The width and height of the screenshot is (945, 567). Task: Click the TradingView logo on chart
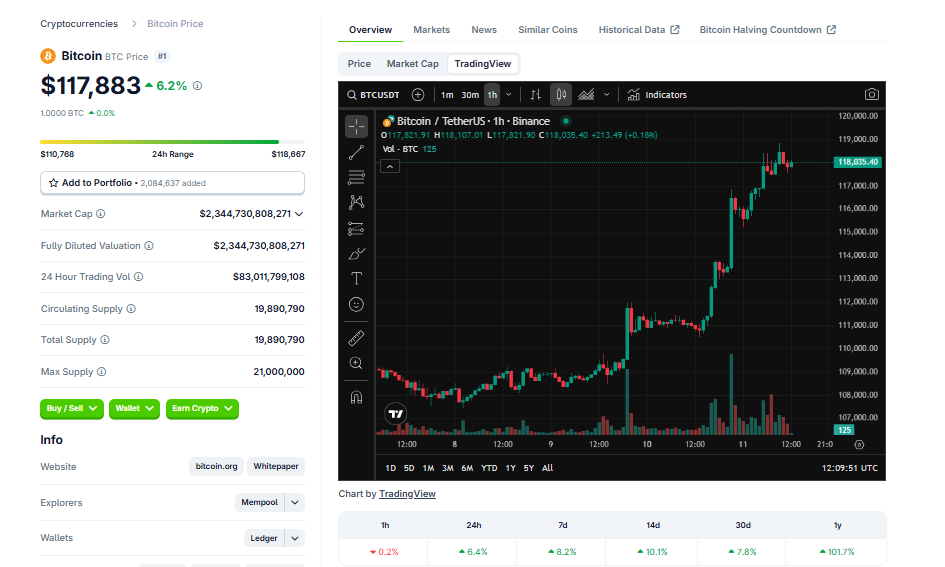395,414
